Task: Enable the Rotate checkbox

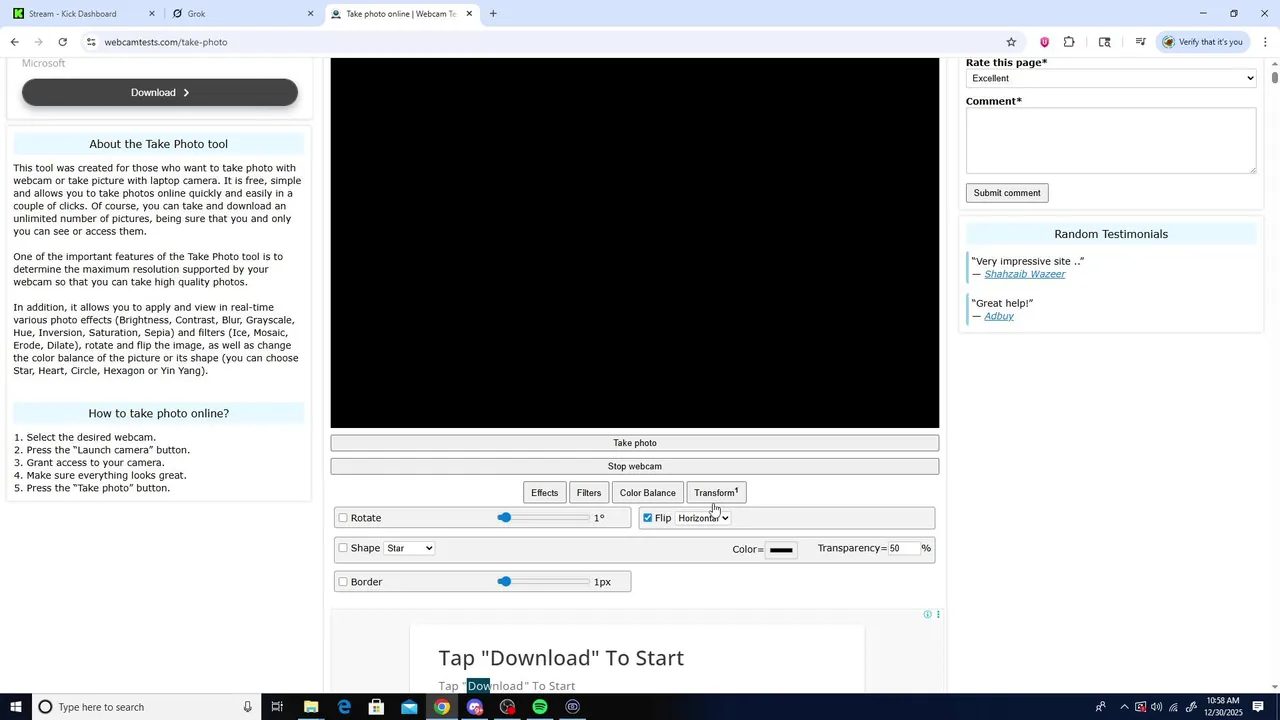Action: click(343, 518)
